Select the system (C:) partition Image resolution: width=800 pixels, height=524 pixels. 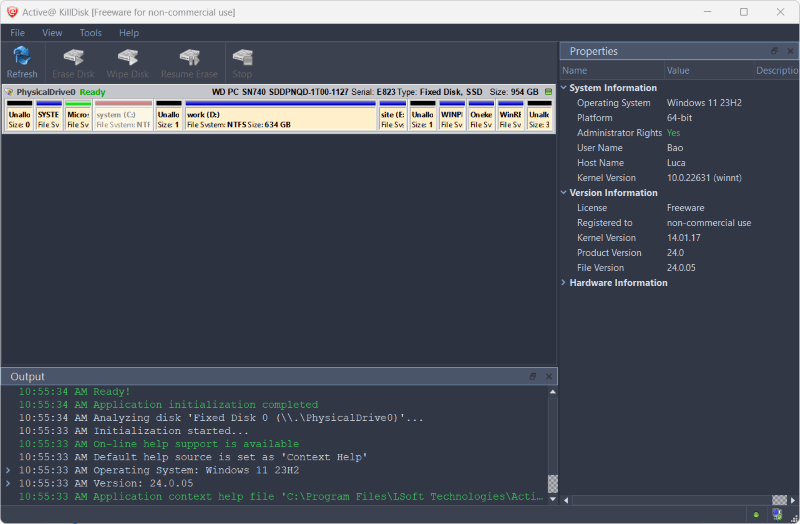[x=123, y=116]
